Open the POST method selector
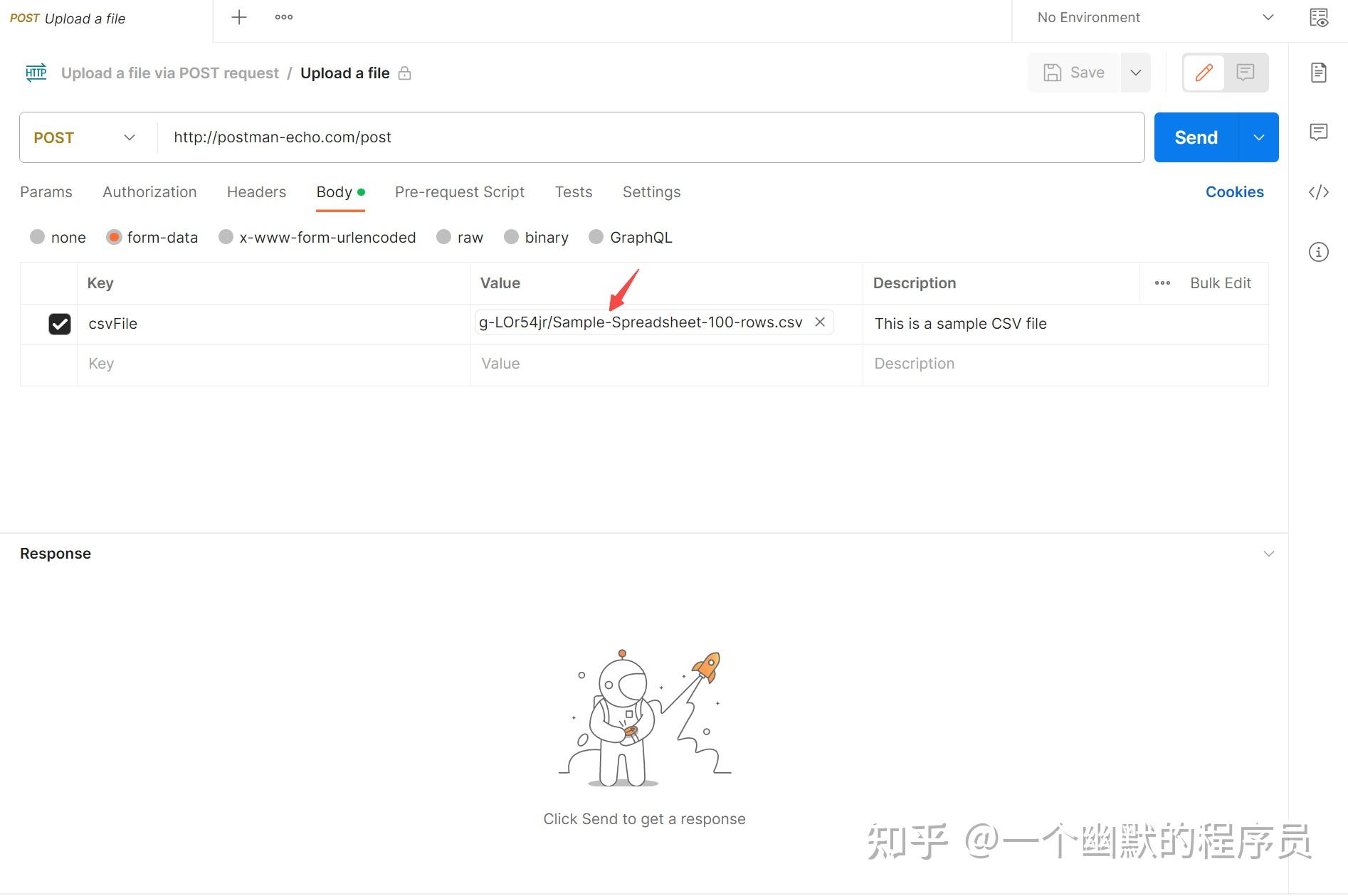The width and height of the screenshot is (1348, 896). [x=83, y=137]
